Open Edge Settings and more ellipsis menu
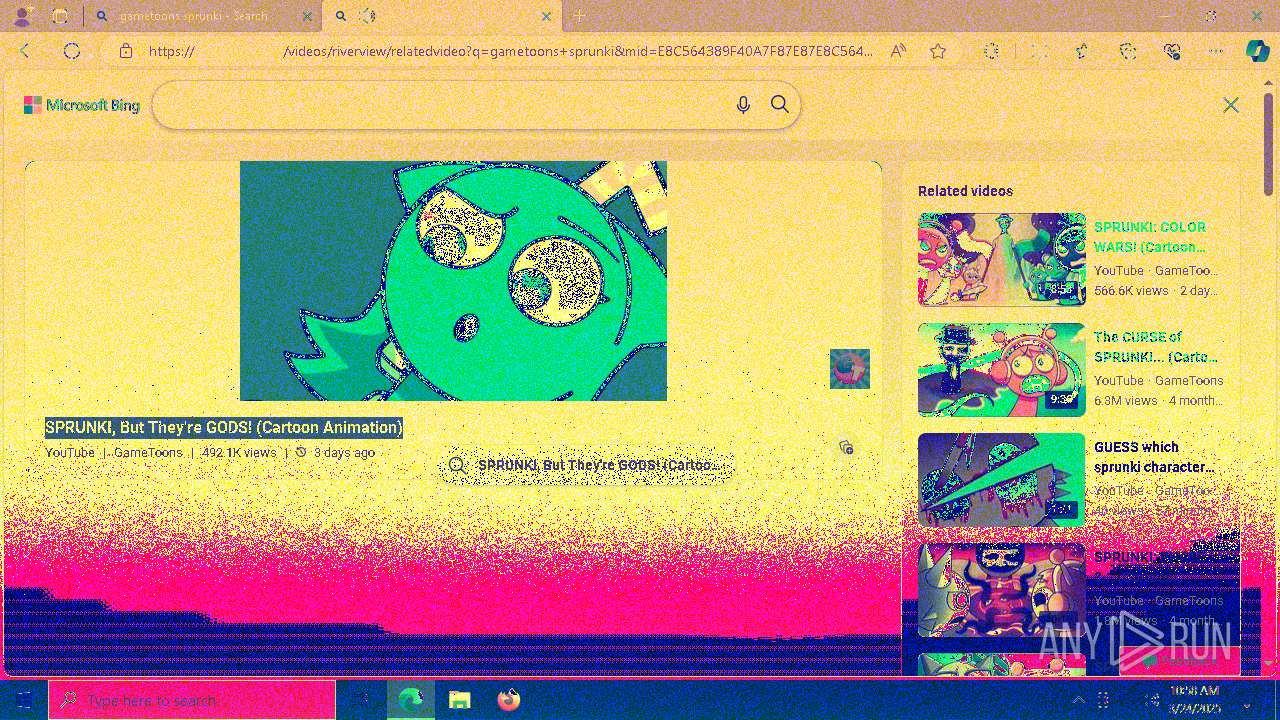 pyautogui.click(x=1216, y=51)
